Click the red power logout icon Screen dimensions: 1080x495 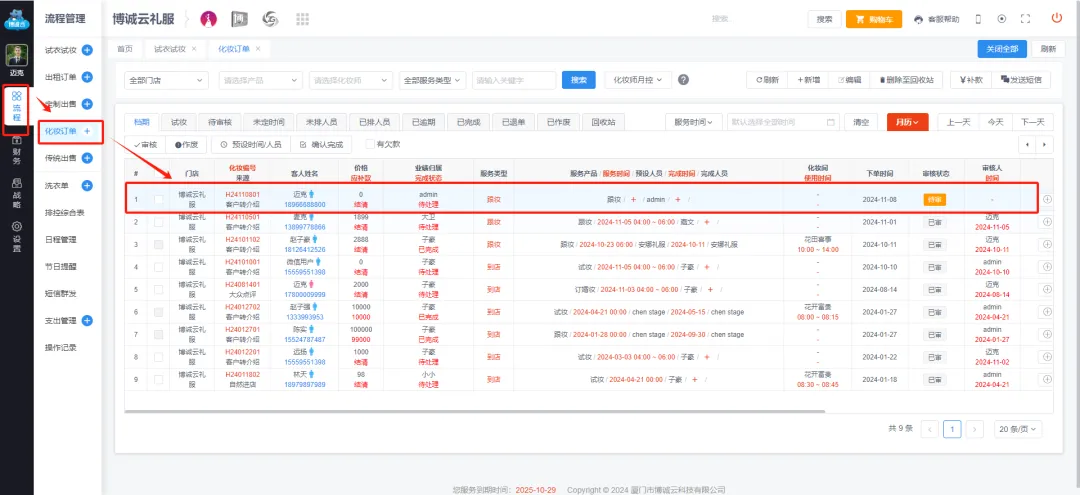coord(1056,18)
